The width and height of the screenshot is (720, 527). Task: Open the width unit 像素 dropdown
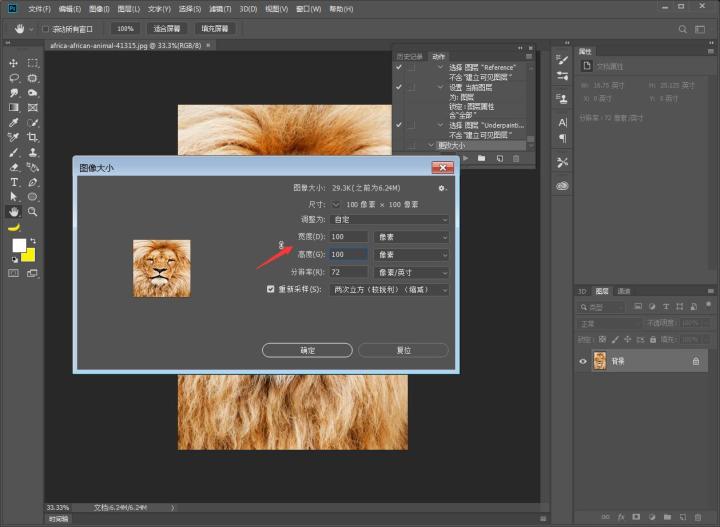[411, 237]
